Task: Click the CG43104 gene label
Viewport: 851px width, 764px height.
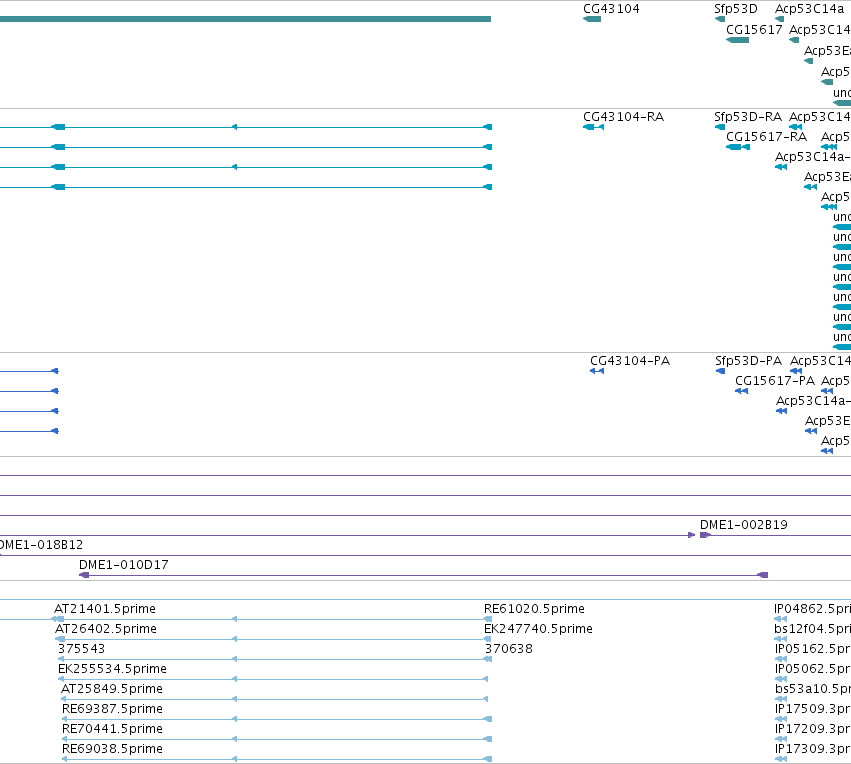Action: click(x=611, y=9)
